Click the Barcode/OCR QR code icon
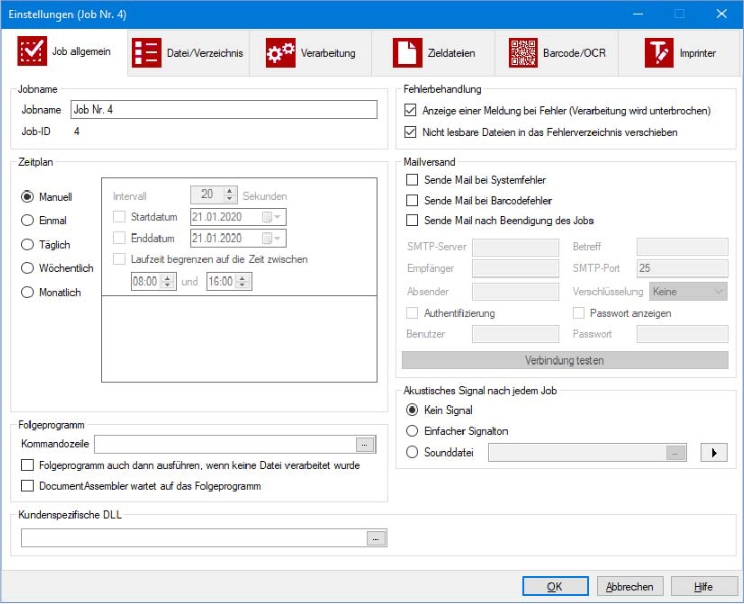Screen dimensions: 744x604 click(x=523, y=53)
